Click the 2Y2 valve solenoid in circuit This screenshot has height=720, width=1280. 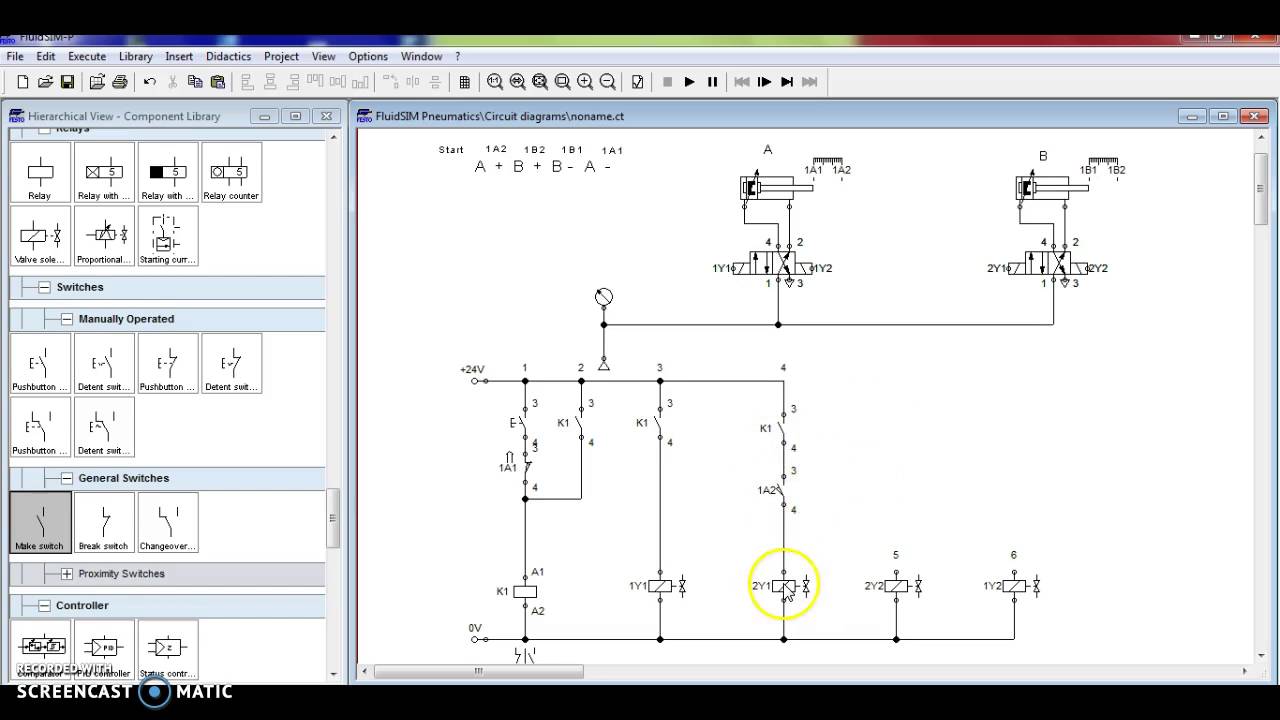(896, 586)
